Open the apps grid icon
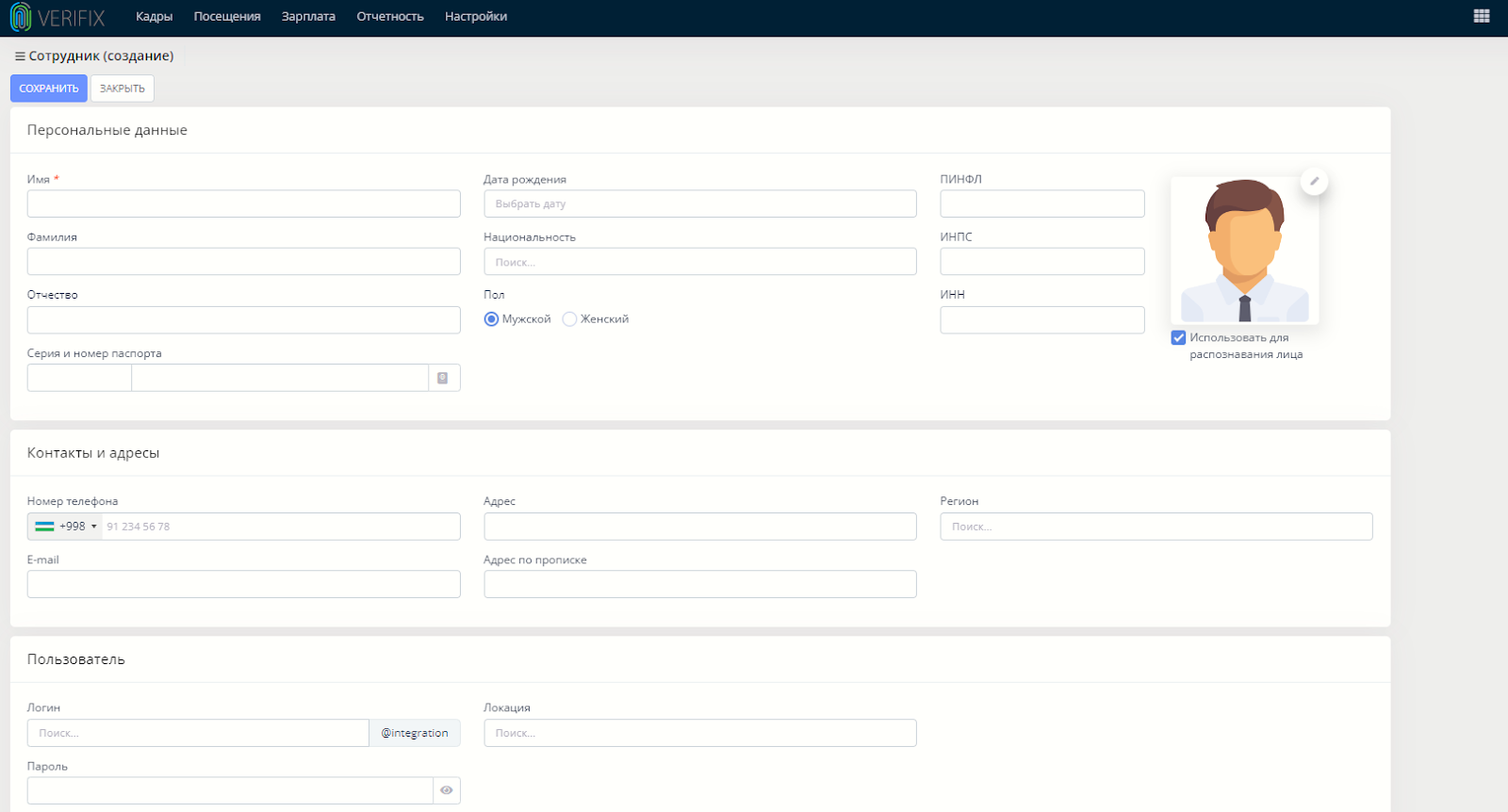The width and height of the screenshot is (1508, 812). pyautogui.click(x=1482, y=16)
